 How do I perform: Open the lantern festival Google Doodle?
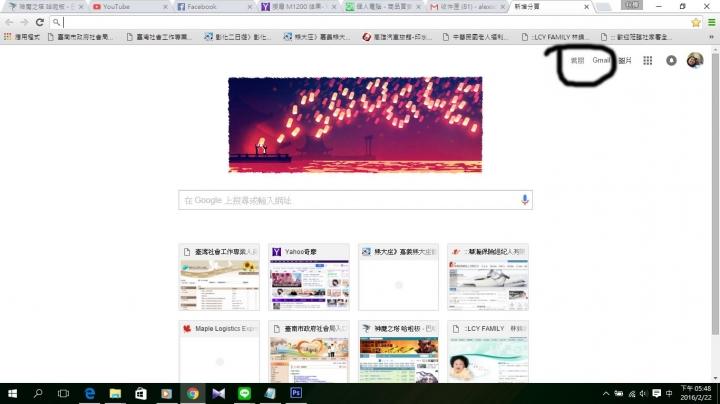355,125
